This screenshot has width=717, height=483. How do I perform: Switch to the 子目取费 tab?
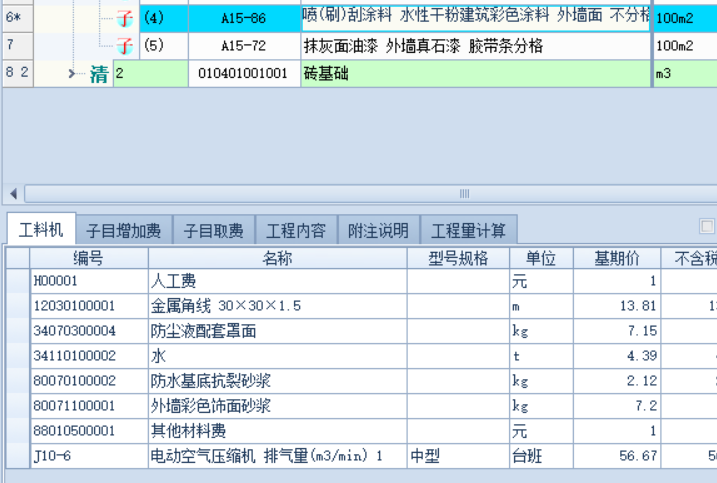click(x=214, y=231)
